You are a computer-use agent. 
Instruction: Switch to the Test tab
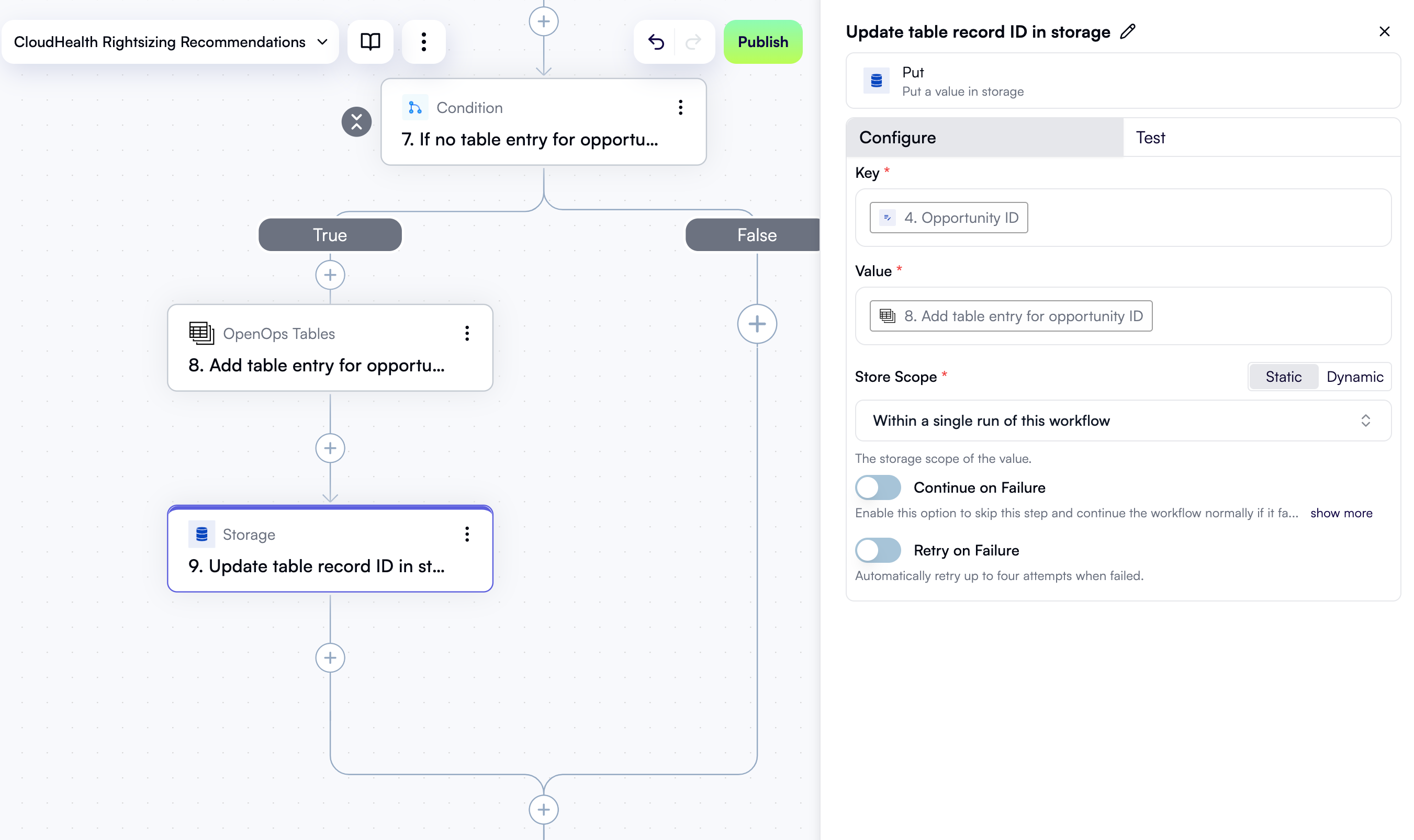point(1150,137)
